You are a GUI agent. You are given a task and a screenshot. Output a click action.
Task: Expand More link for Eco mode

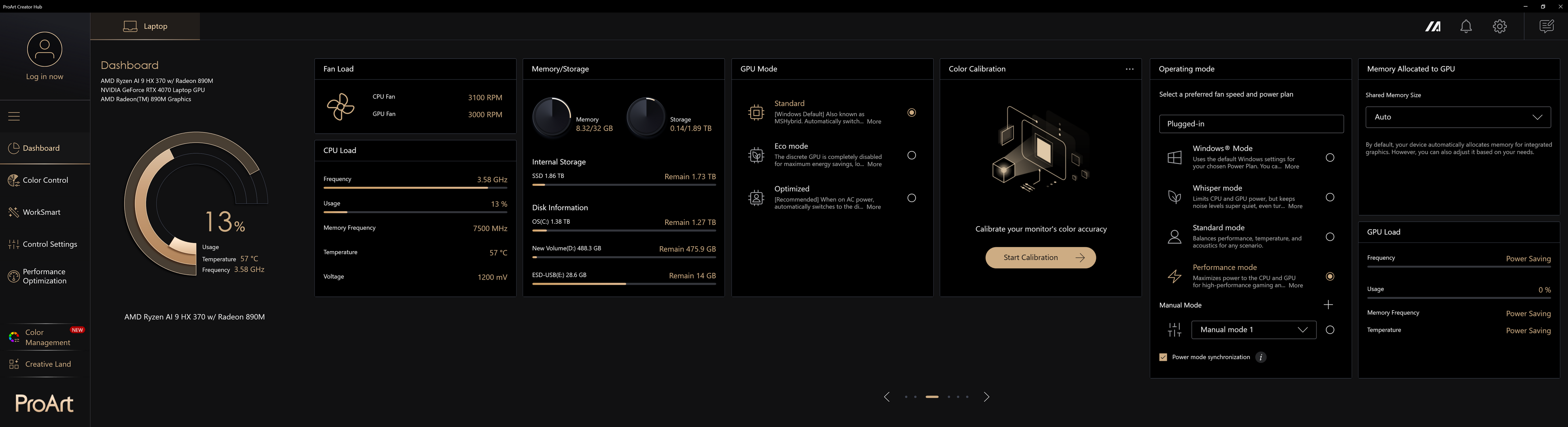click(x=874, y=164)
